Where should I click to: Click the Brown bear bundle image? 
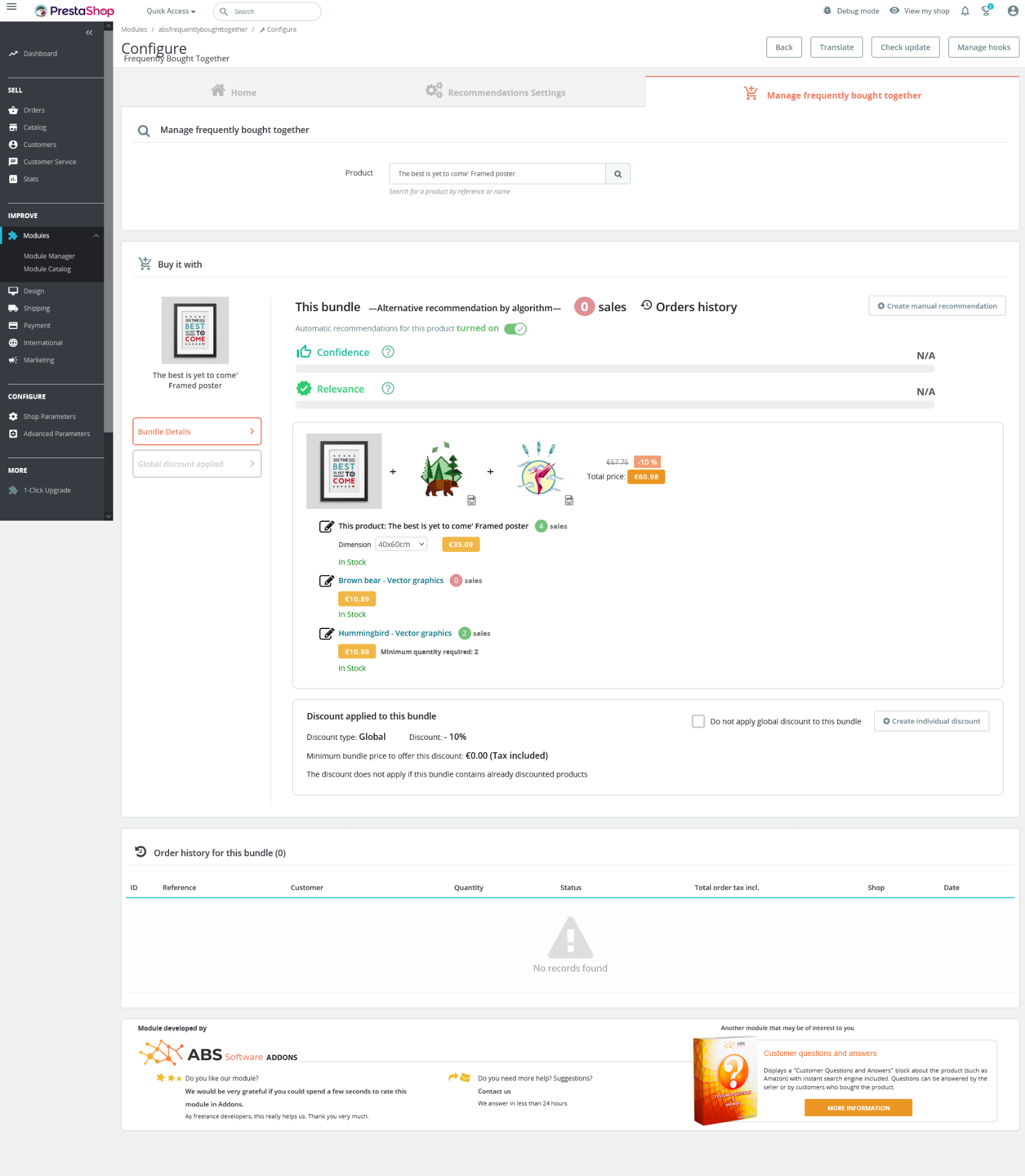pos(442,470)
